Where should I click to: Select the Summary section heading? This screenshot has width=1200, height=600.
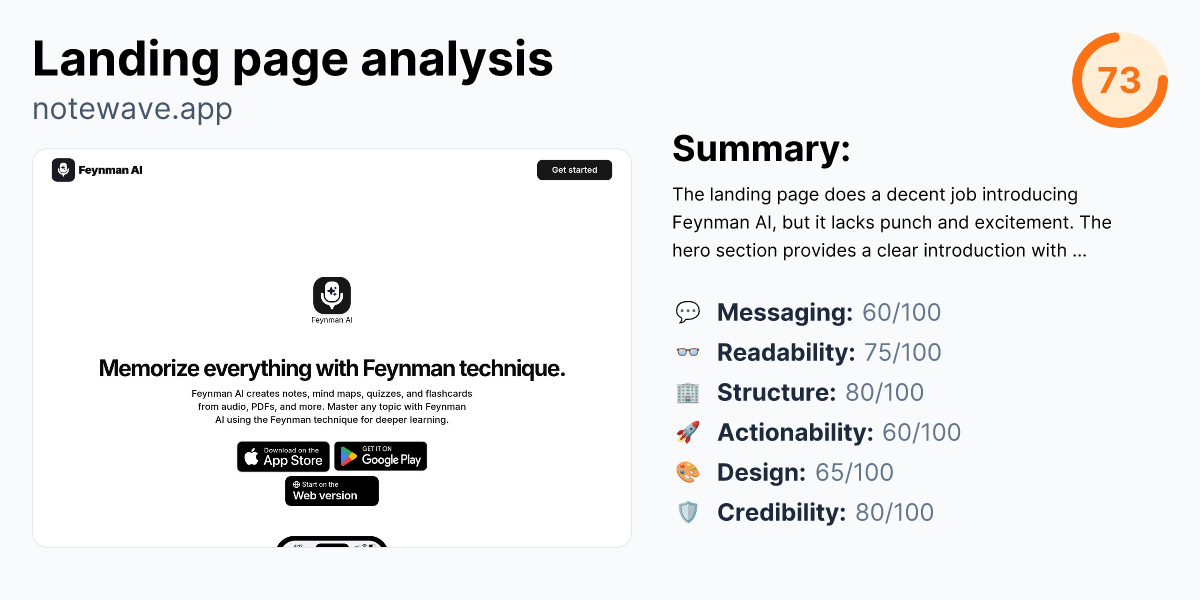pos(761,148)
